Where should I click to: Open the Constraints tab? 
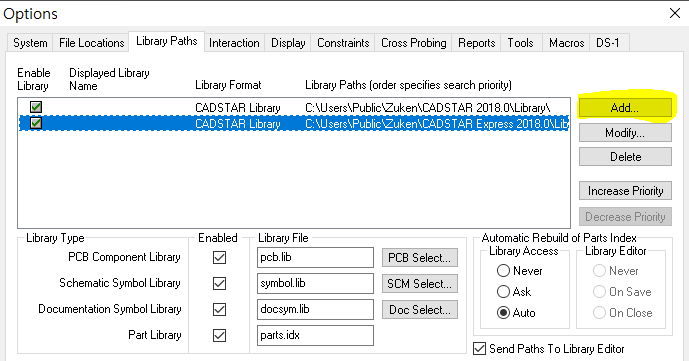coord(343,43)
